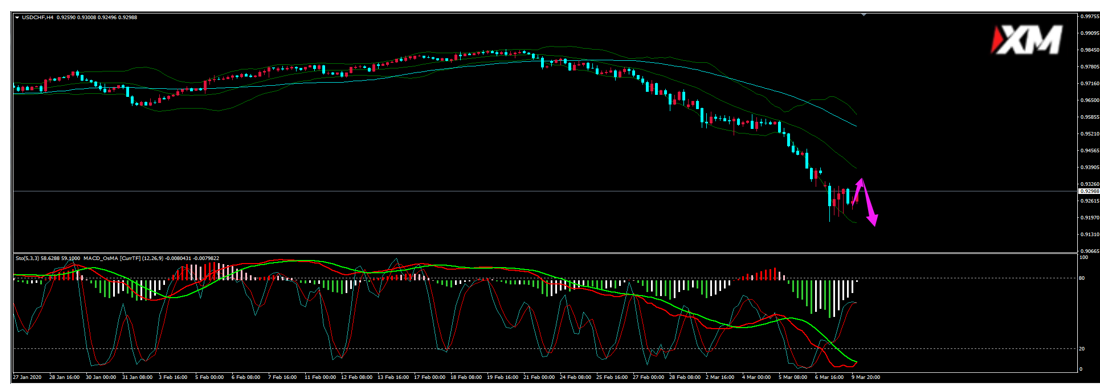Expand the USDCHF,H4 chart title arrow
Viewport: 1113px width, 389px height.
(17, 17)
